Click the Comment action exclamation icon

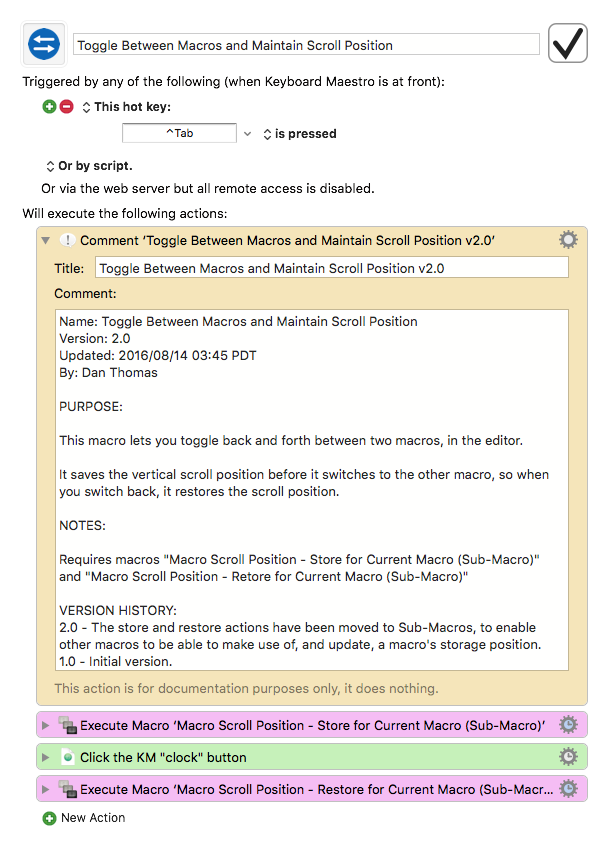67,240
